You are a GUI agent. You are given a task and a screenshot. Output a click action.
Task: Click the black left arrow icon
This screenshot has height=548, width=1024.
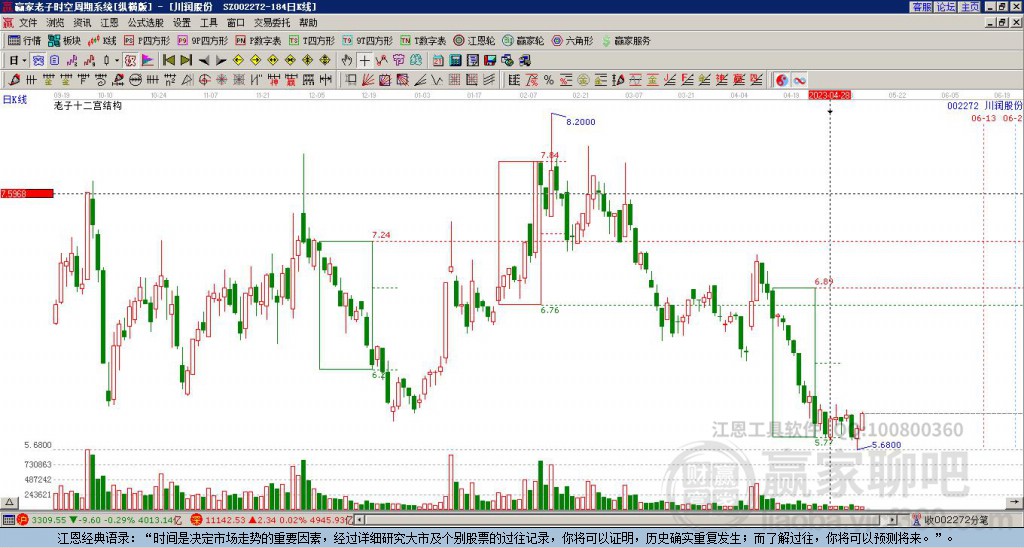coord(204,60)
